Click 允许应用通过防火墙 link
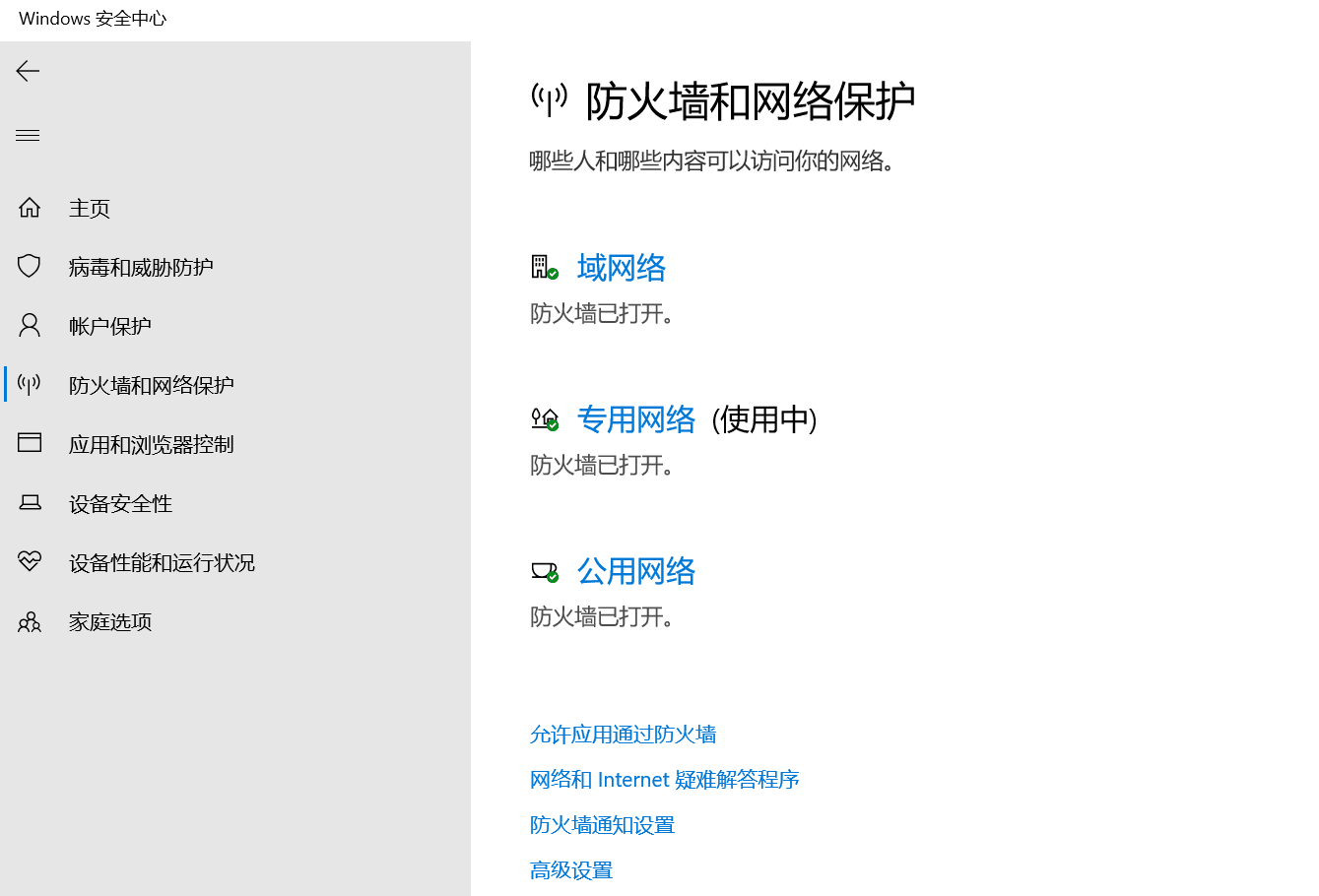 (623, 734)
